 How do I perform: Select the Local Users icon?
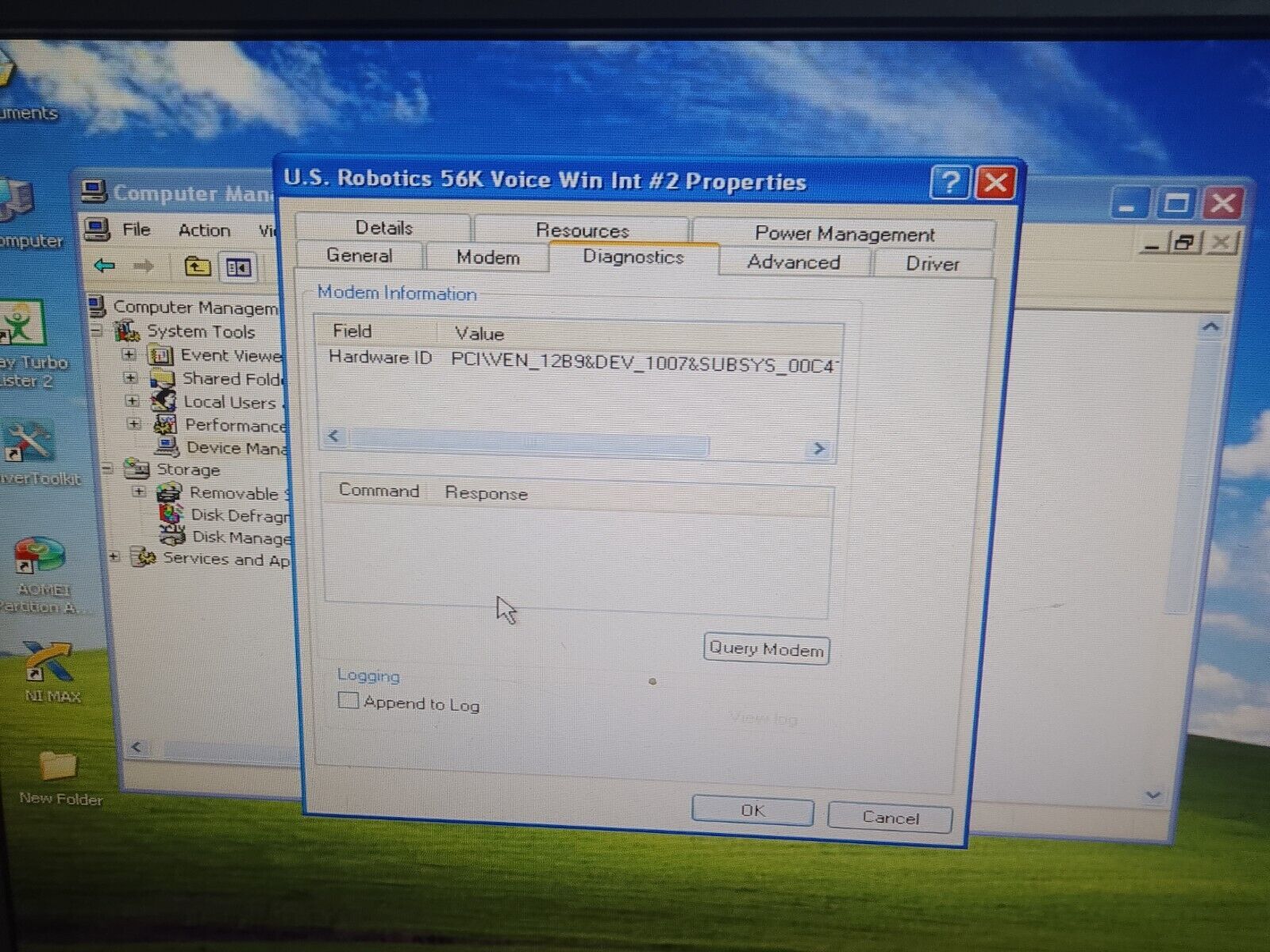pyautogui.click(x=164, y=401)
